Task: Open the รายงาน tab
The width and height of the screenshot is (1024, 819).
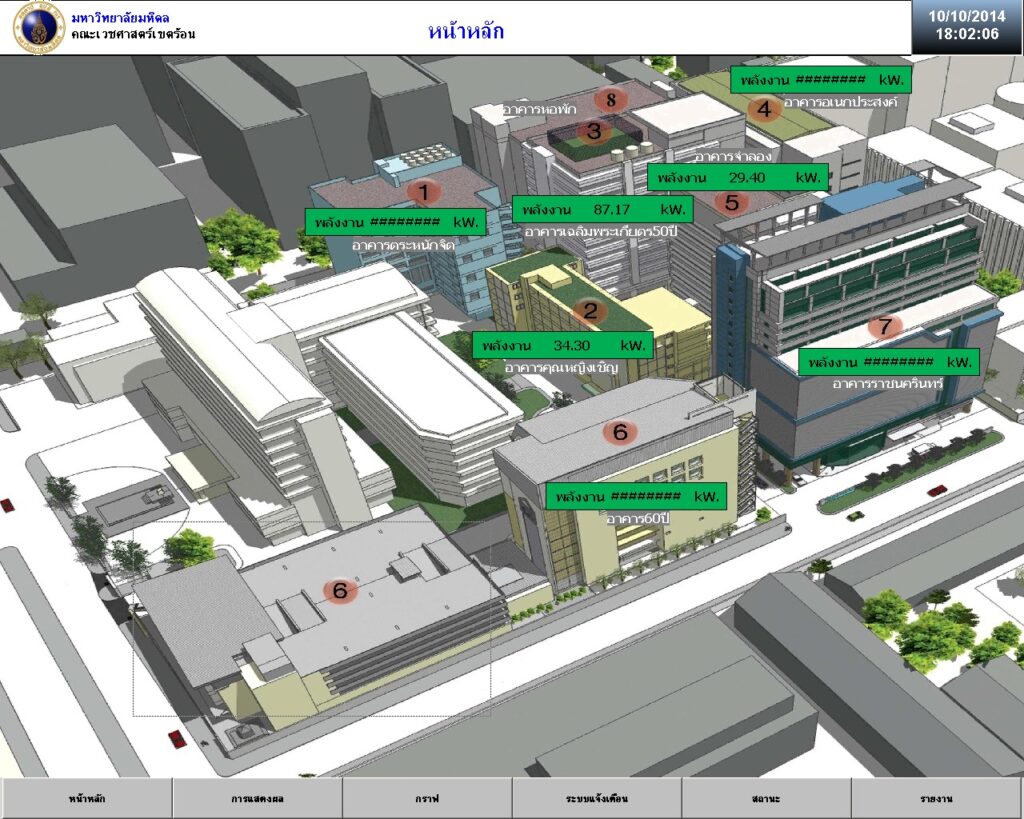Action: pyautogui.click(x=937, y=798)
